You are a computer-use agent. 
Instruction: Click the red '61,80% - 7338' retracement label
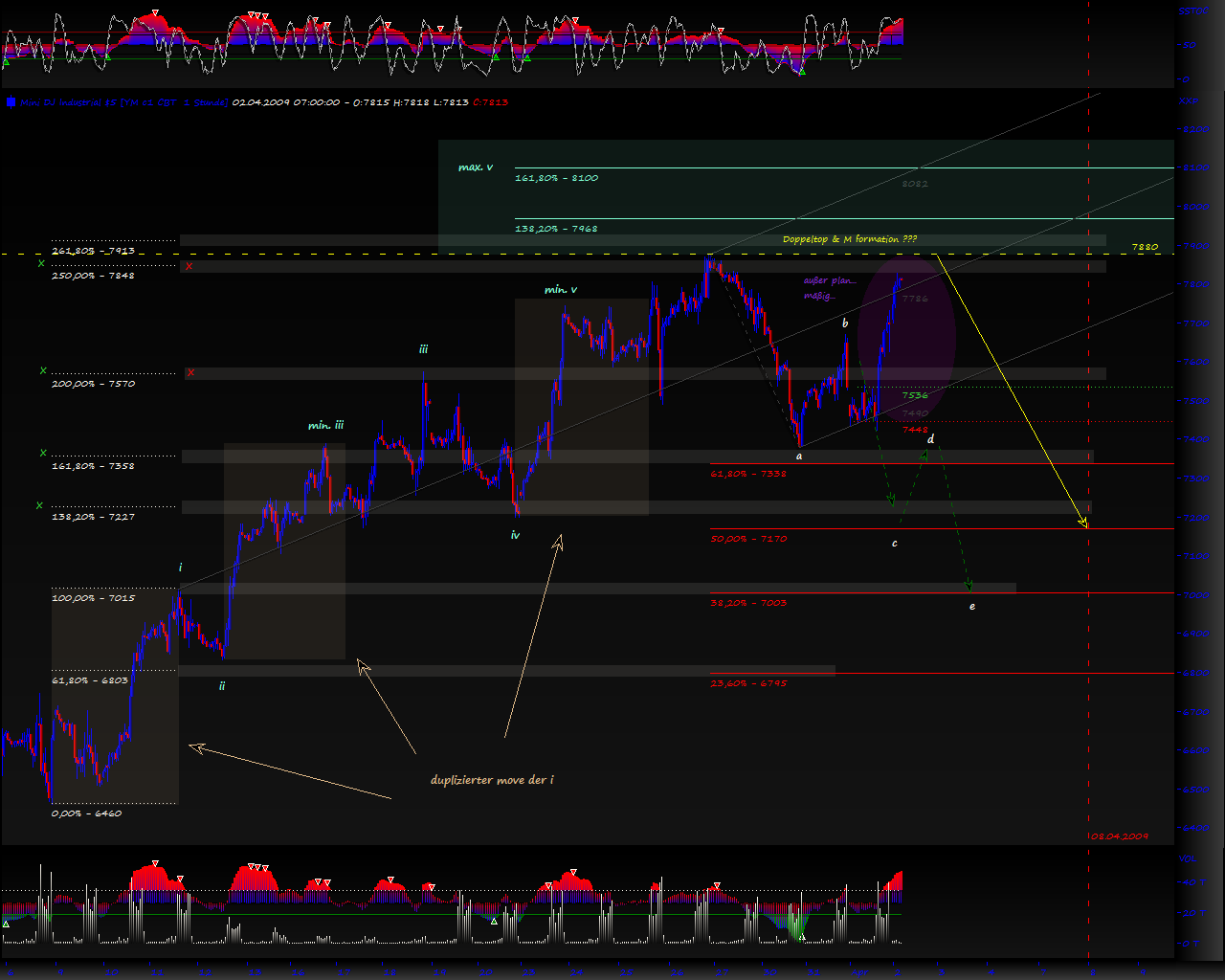748,474
